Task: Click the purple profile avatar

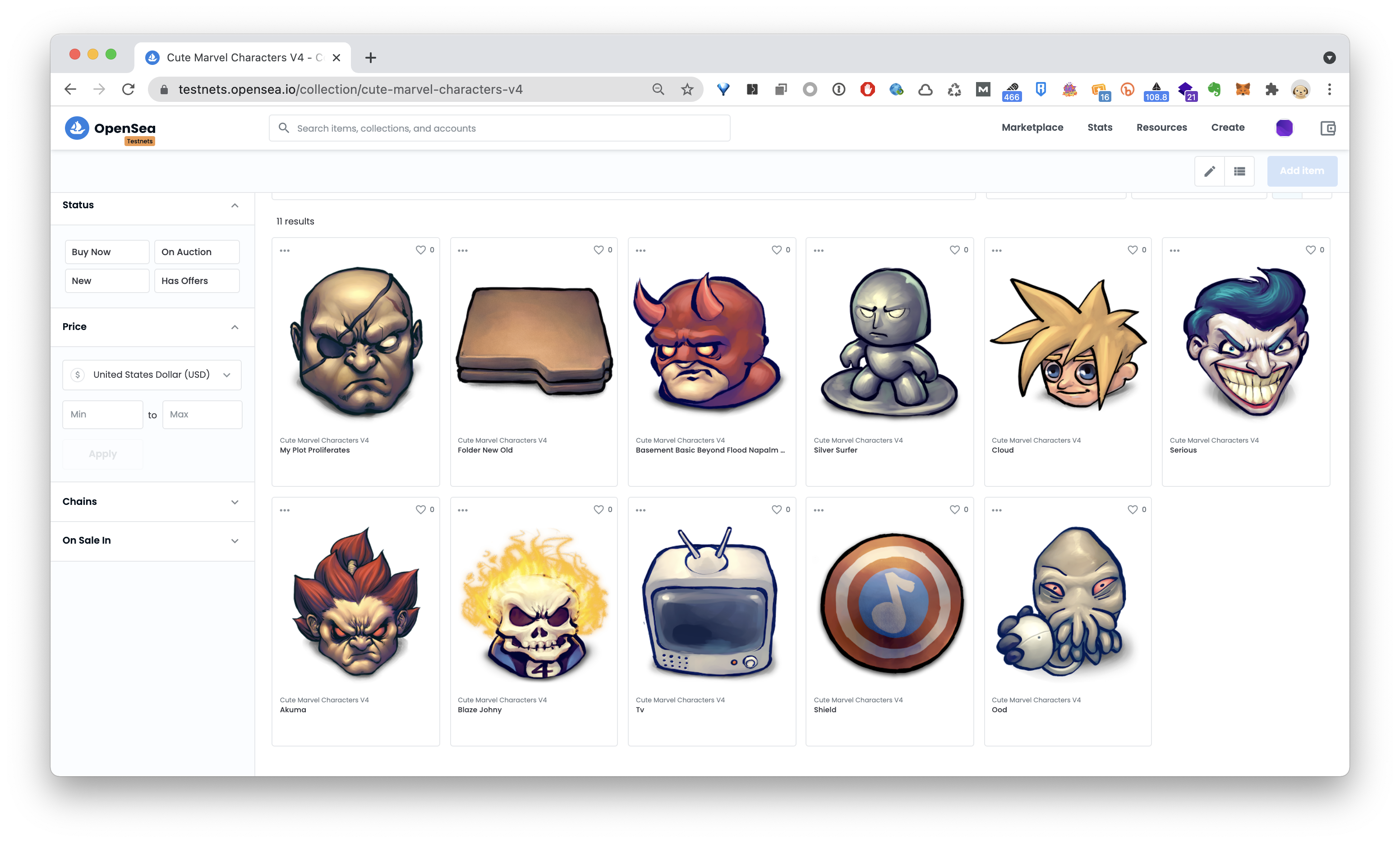Action: point(1285,128)
